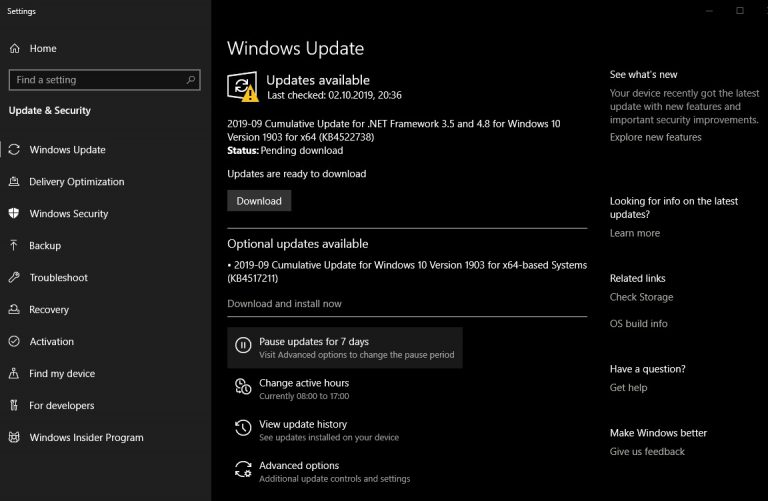
Task: Open the Check Storage link
Action: [641, 297]
